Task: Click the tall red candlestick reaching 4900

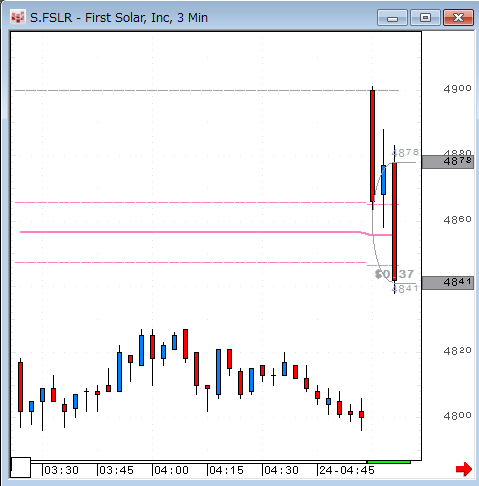Action: pos(372,146)
